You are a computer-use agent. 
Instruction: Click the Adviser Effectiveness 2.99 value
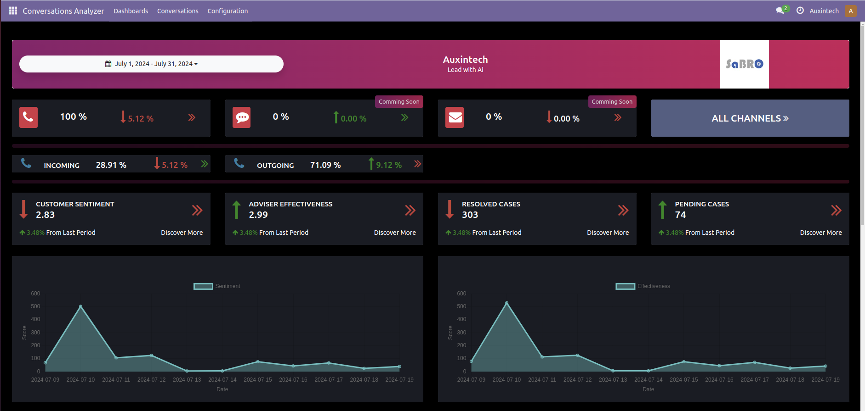(x=258, y=215)
